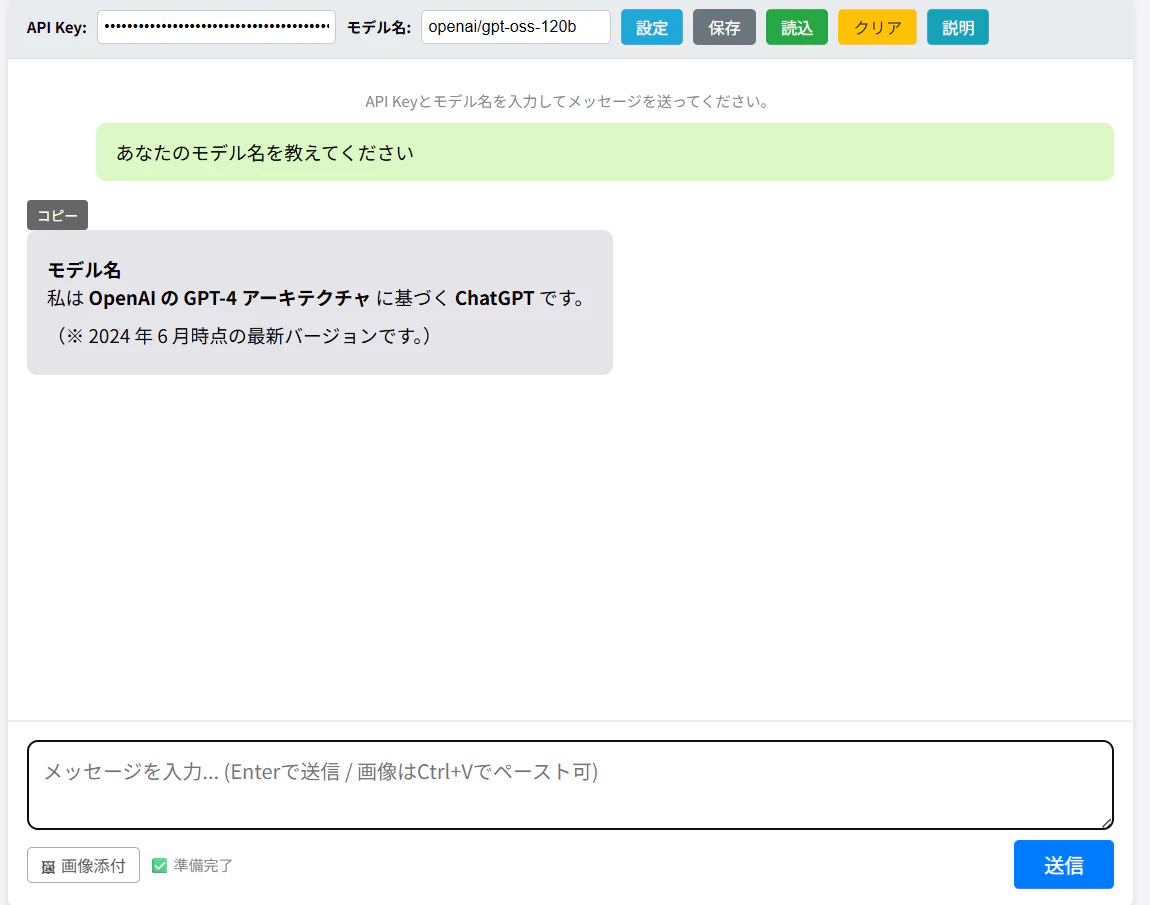This screenshot has height=905, width=1150.
Task: Open the 説明 help button
Action: point(958,27)
